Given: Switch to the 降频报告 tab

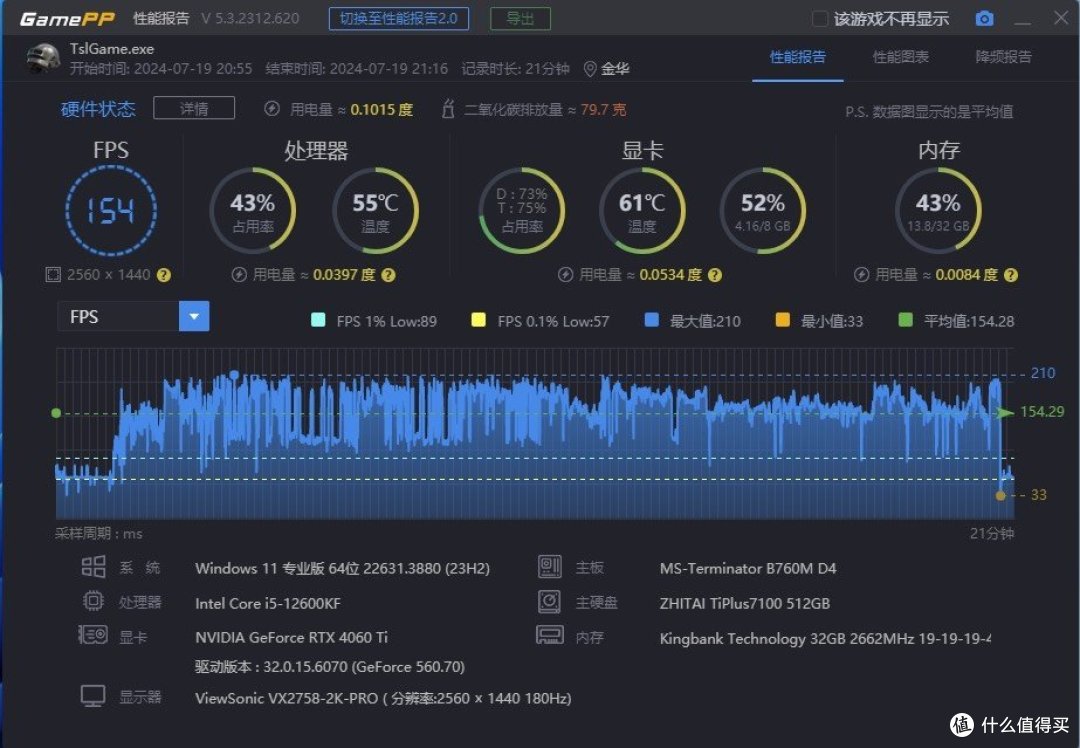Looking at the screenshot, I should coord(1004,57).
